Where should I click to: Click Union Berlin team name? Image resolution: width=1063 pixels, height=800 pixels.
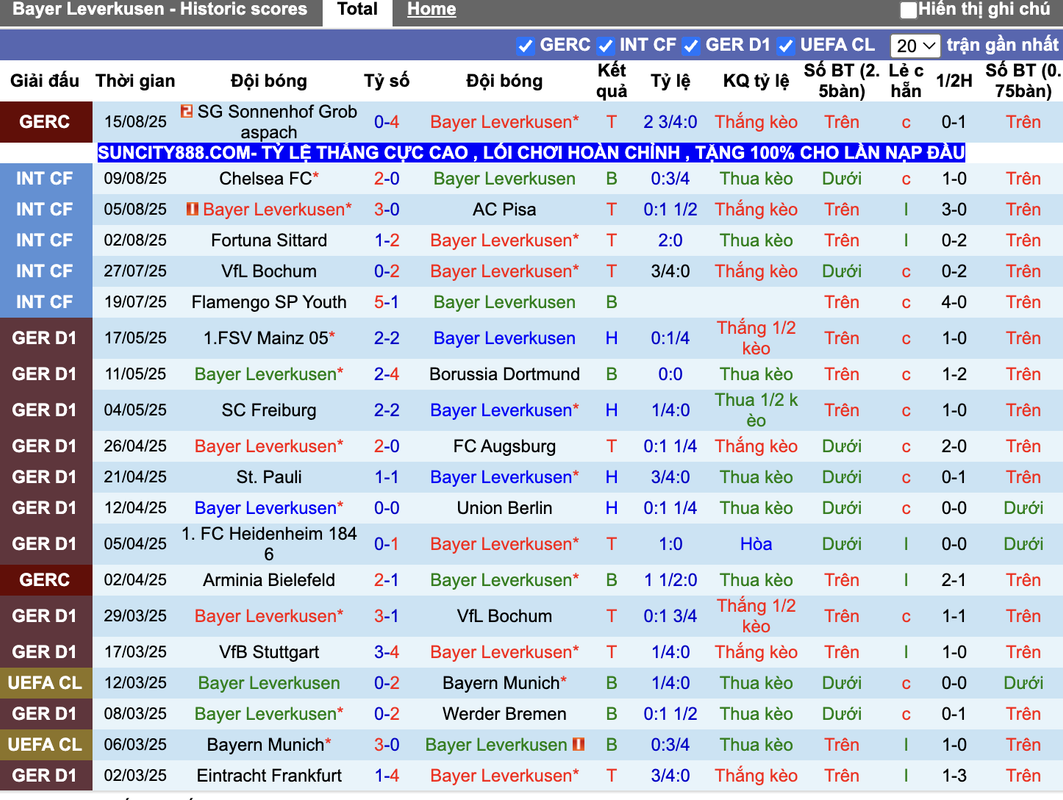504,508
